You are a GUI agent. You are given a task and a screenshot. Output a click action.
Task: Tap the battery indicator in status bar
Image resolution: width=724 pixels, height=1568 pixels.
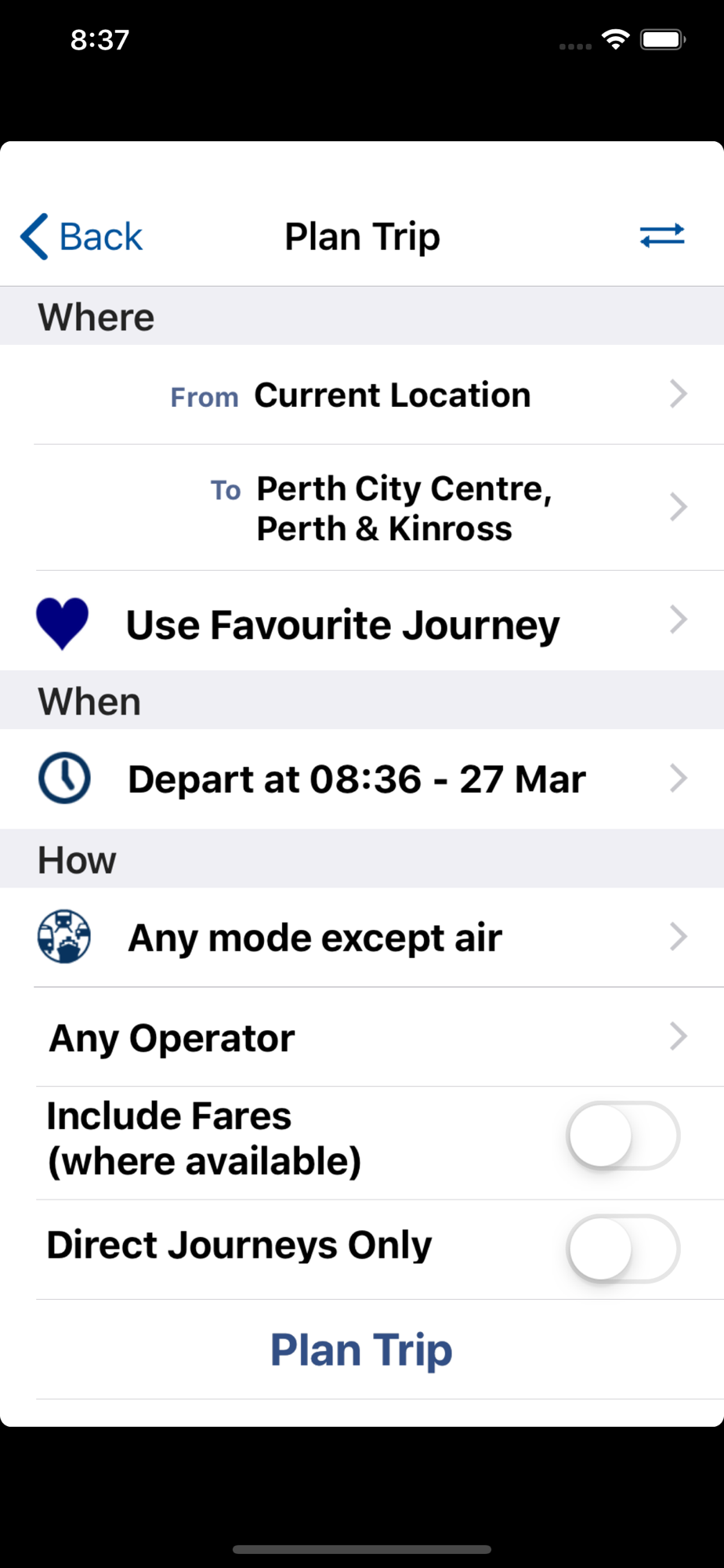[663, 39]
